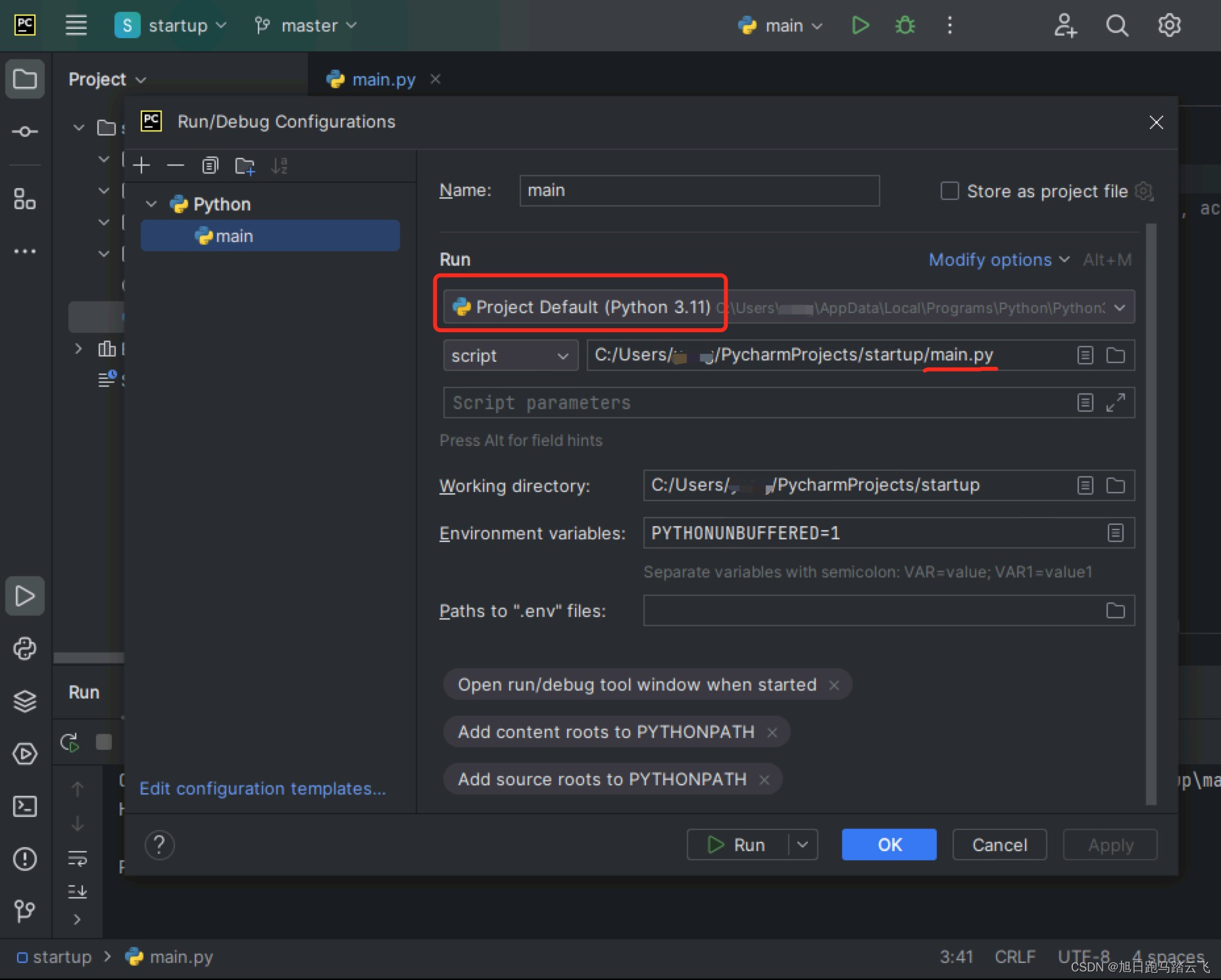Expand the Script parameters field
Screen dimensions: 1221x980
tap(1116, 403)
